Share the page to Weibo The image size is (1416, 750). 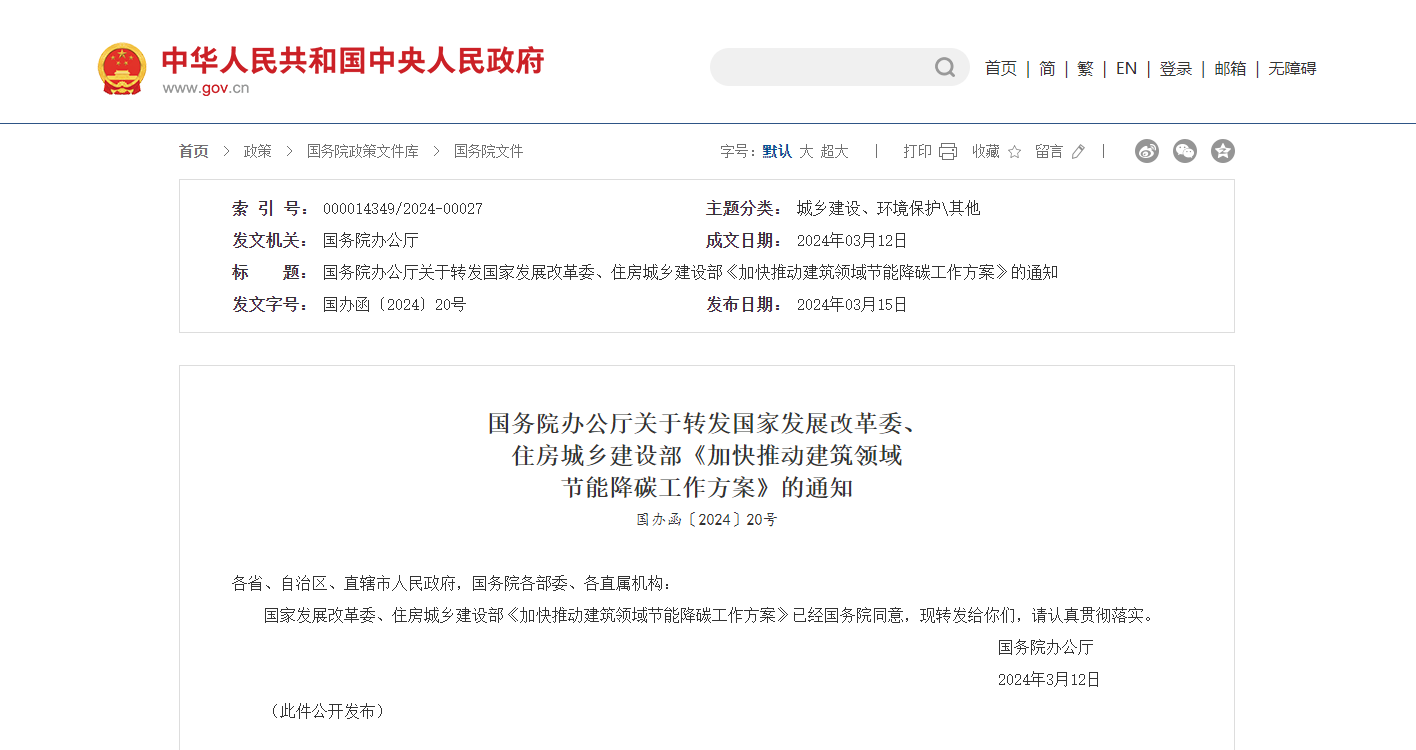coord(1147,151)
